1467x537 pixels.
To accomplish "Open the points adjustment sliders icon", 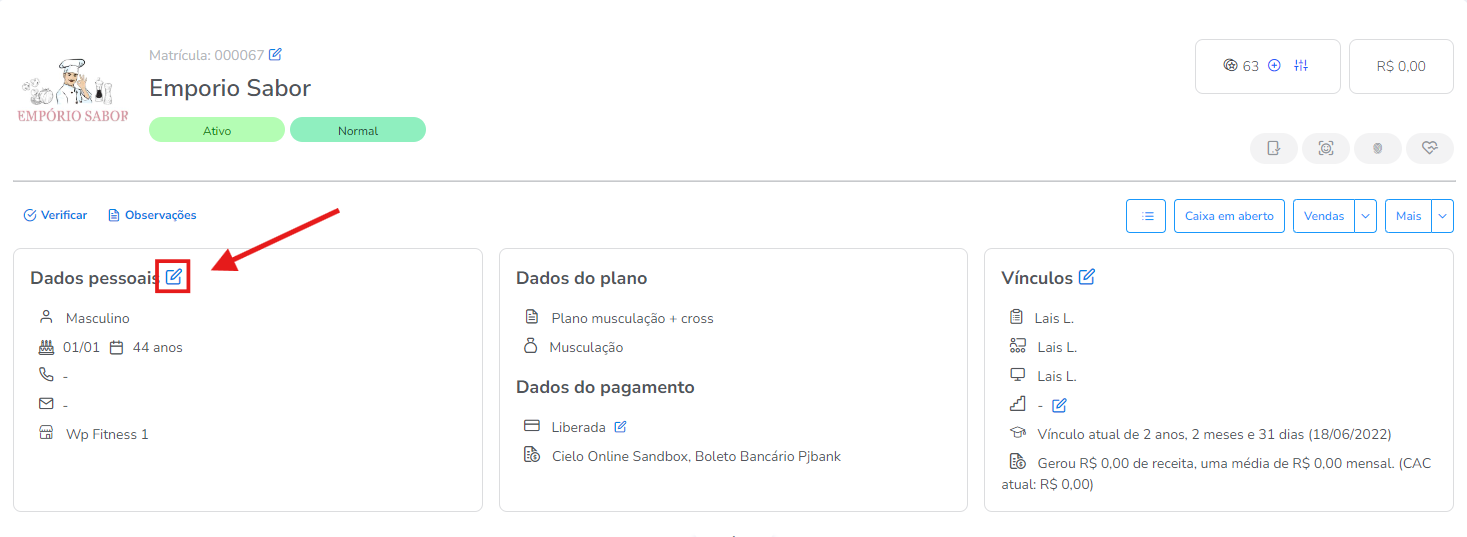I will pyautogui.click(x=1301, y=66).
